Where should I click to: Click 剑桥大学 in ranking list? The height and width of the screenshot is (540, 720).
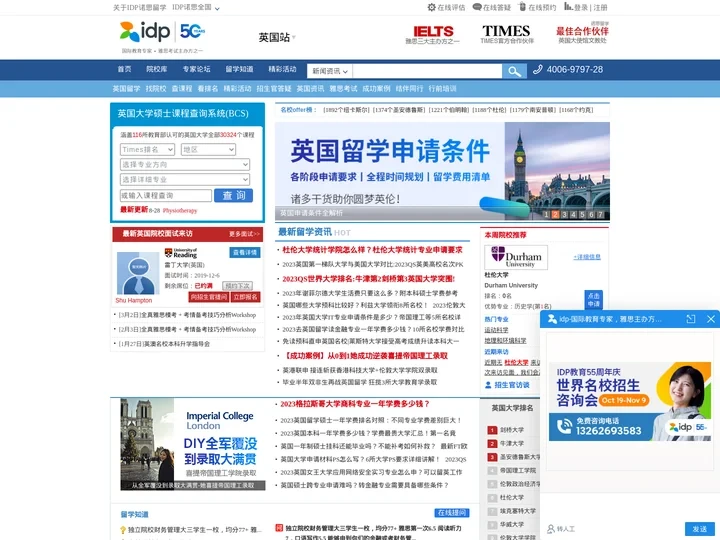pyautogui.click(x=512, y=430)
